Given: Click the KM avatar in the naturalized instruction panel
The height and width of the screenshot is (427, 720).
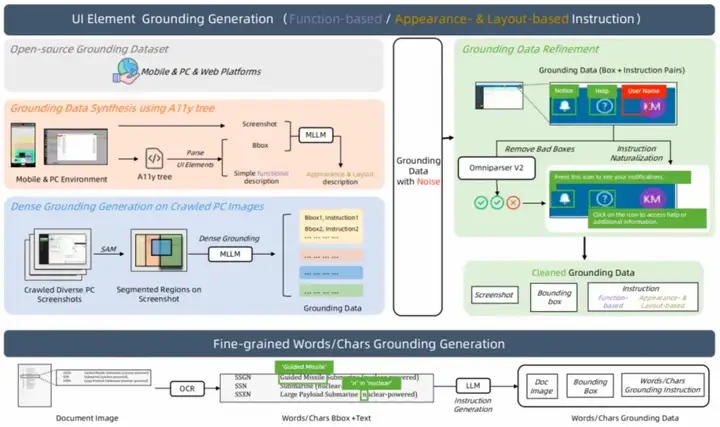Looking at the screenshot, I should pyautogui.click(x=652, y=199).
